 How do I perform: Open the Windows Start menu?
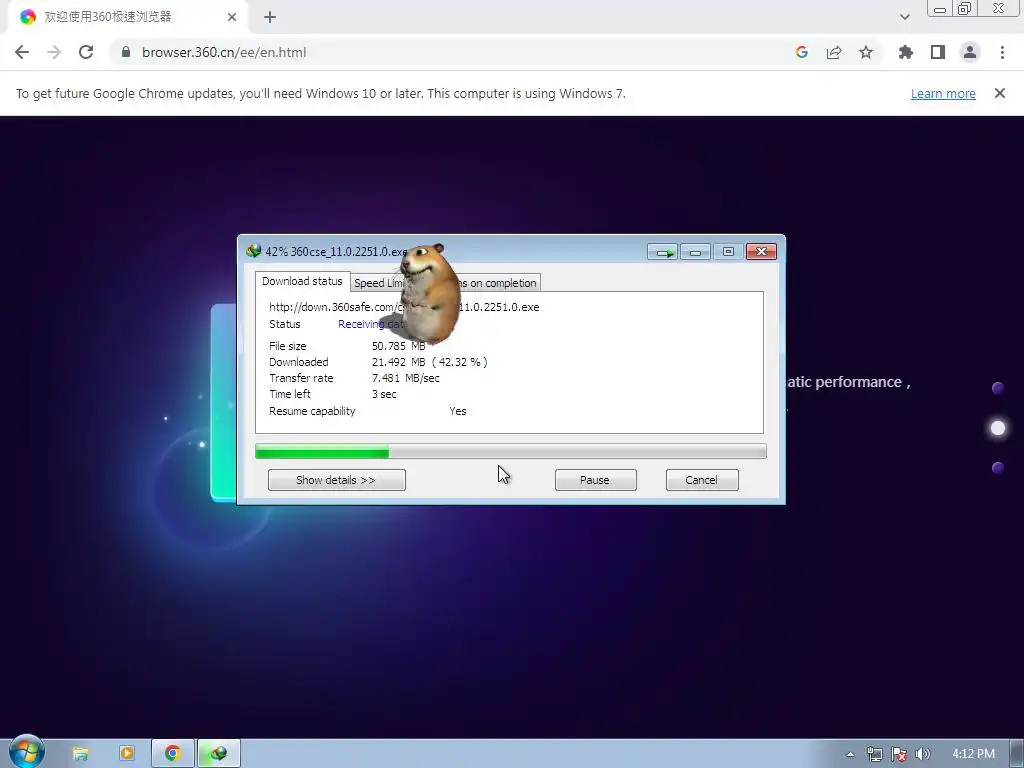pyautogui.click(x=26, y=752)
